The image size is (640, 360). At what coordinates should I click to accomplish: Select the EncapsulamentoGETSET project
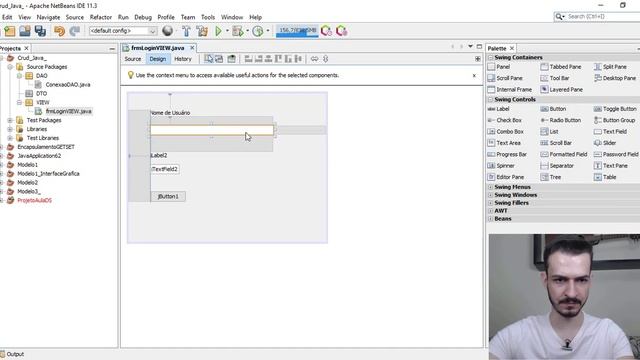(46, 147)
